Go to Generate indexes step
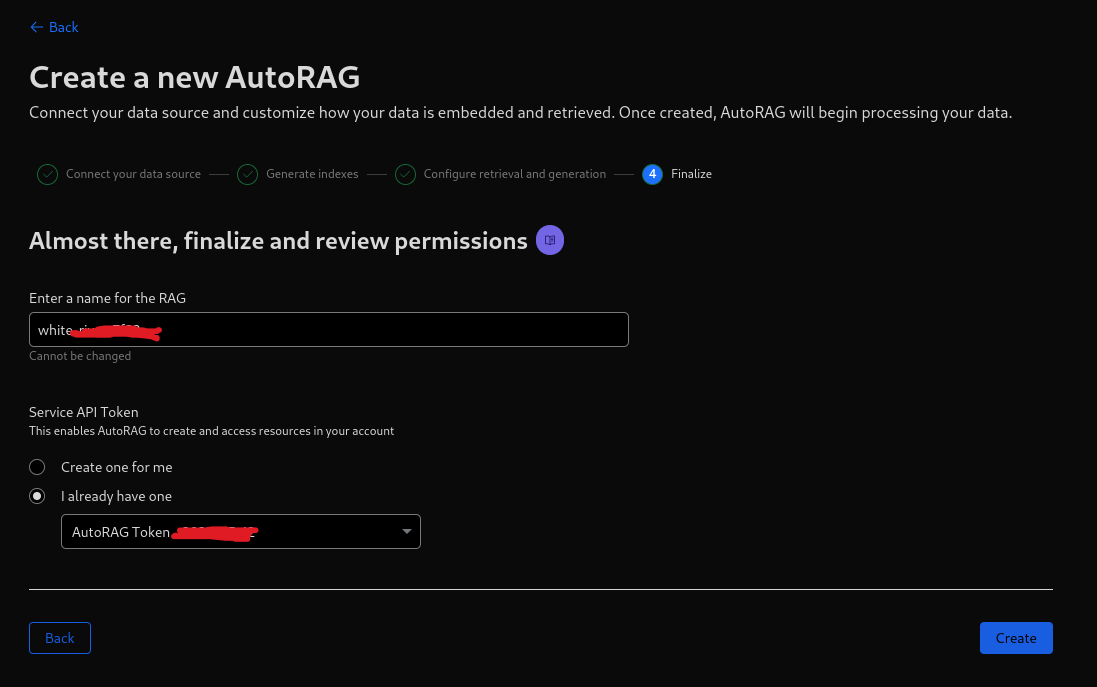This screenshot has height=687, width=1097. (312, 174)
